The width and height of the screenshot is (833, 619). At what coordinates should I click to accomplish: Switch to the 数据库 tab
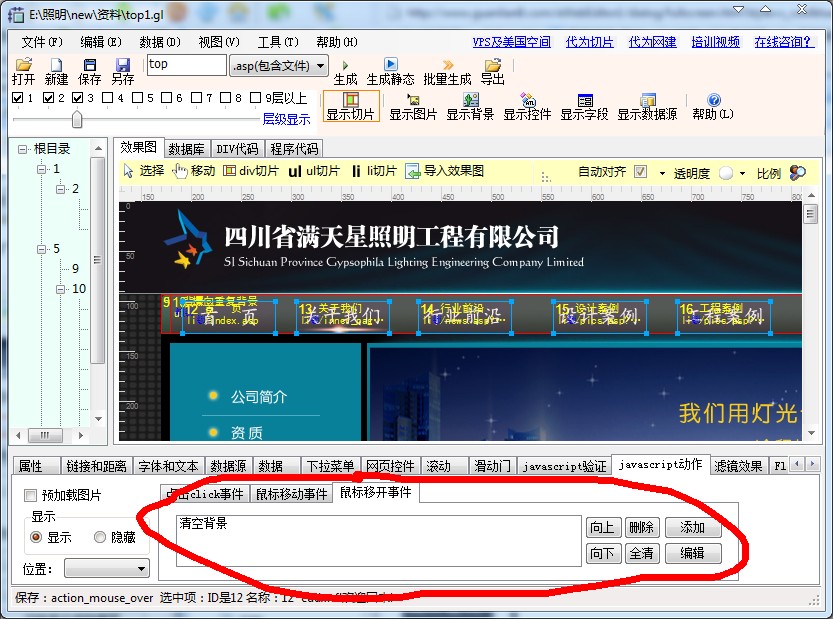tap(186, 149)
